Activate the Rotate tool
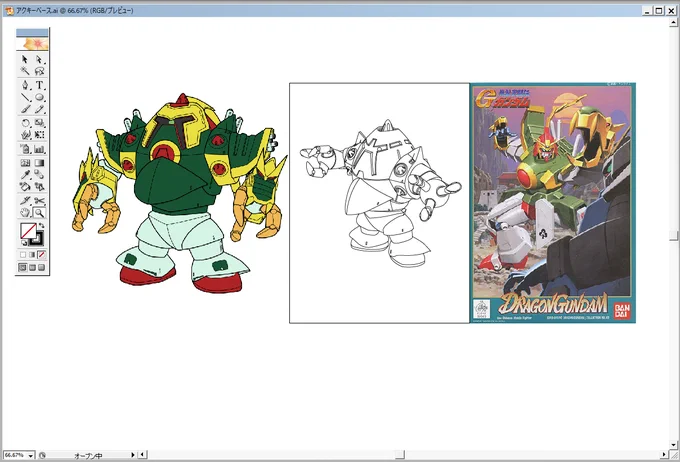This screenshot has width=680, height=462. 25,123
